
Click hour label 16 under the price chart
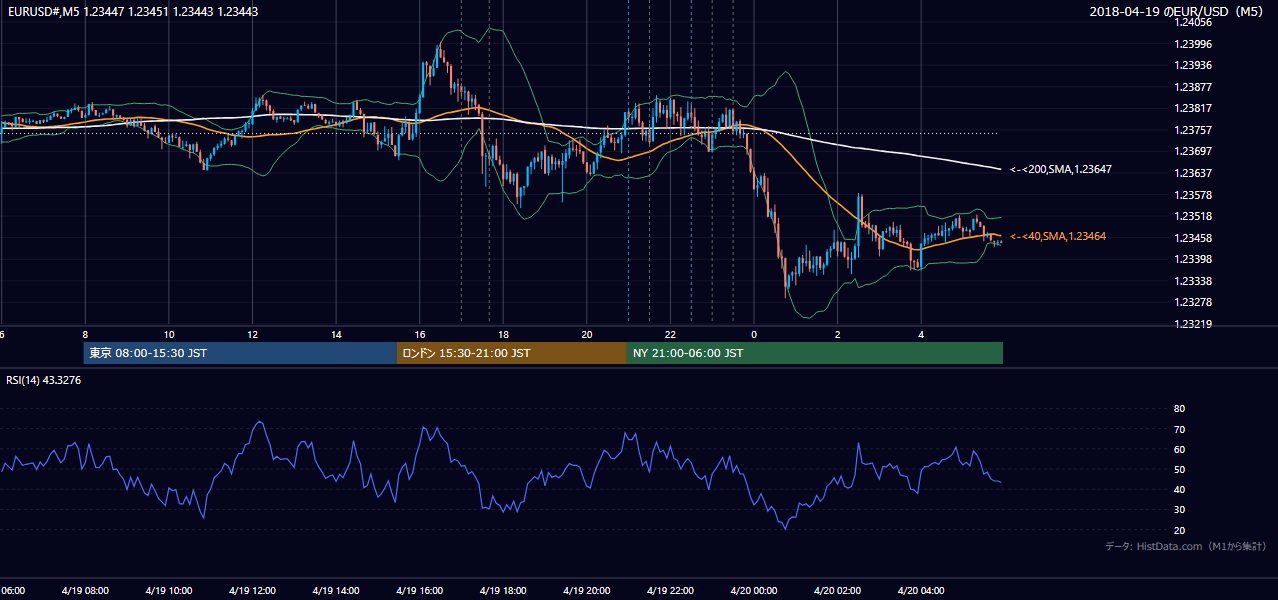[x=420, y=335]
